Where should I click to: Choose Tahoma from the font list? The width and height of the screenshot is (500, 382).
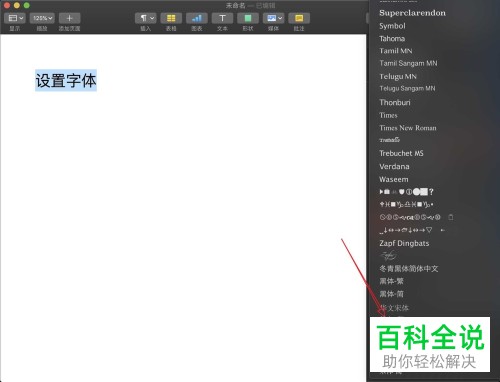pos(392,39)
